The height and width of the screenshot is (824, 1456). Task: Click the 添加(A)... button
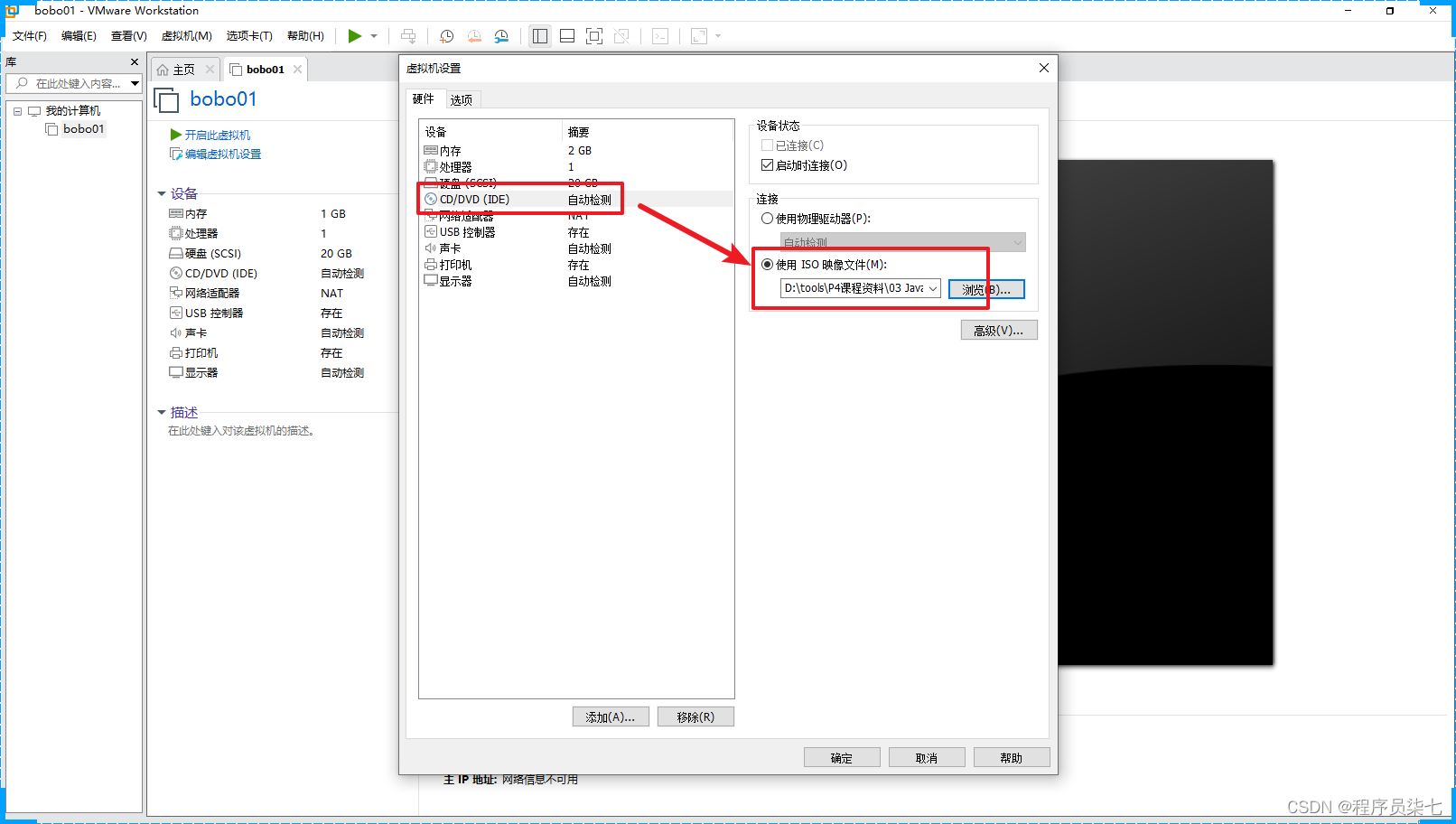pos(611,716)
